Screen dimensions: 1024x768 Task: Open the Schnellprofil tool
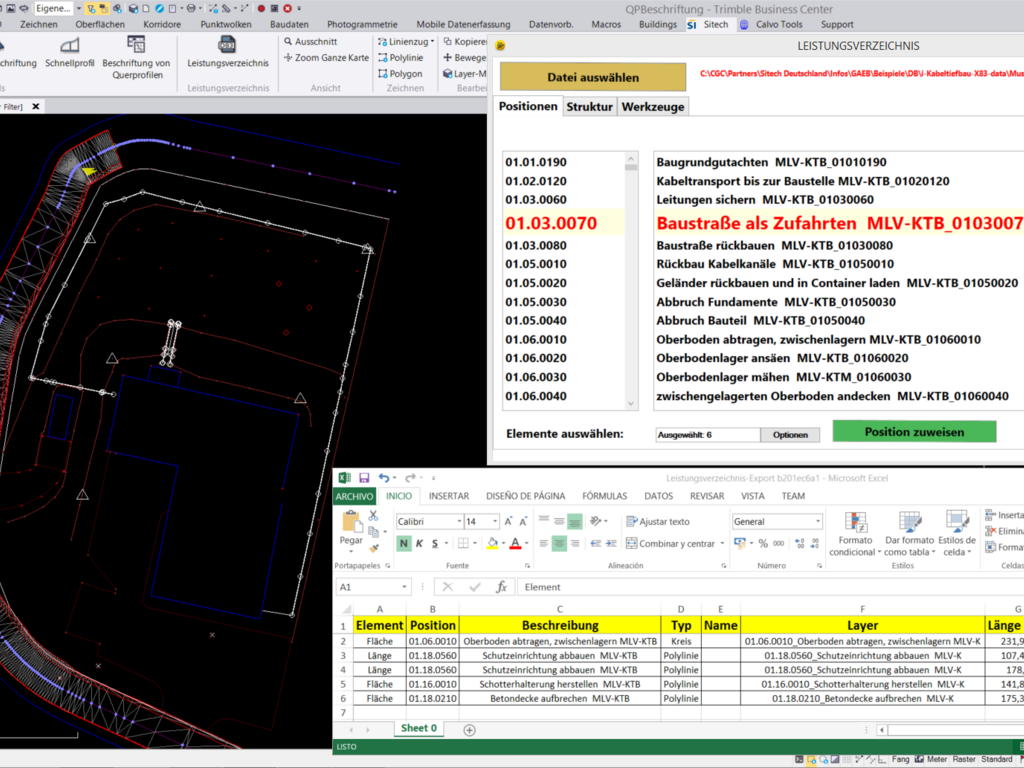[x=70, y=52]
